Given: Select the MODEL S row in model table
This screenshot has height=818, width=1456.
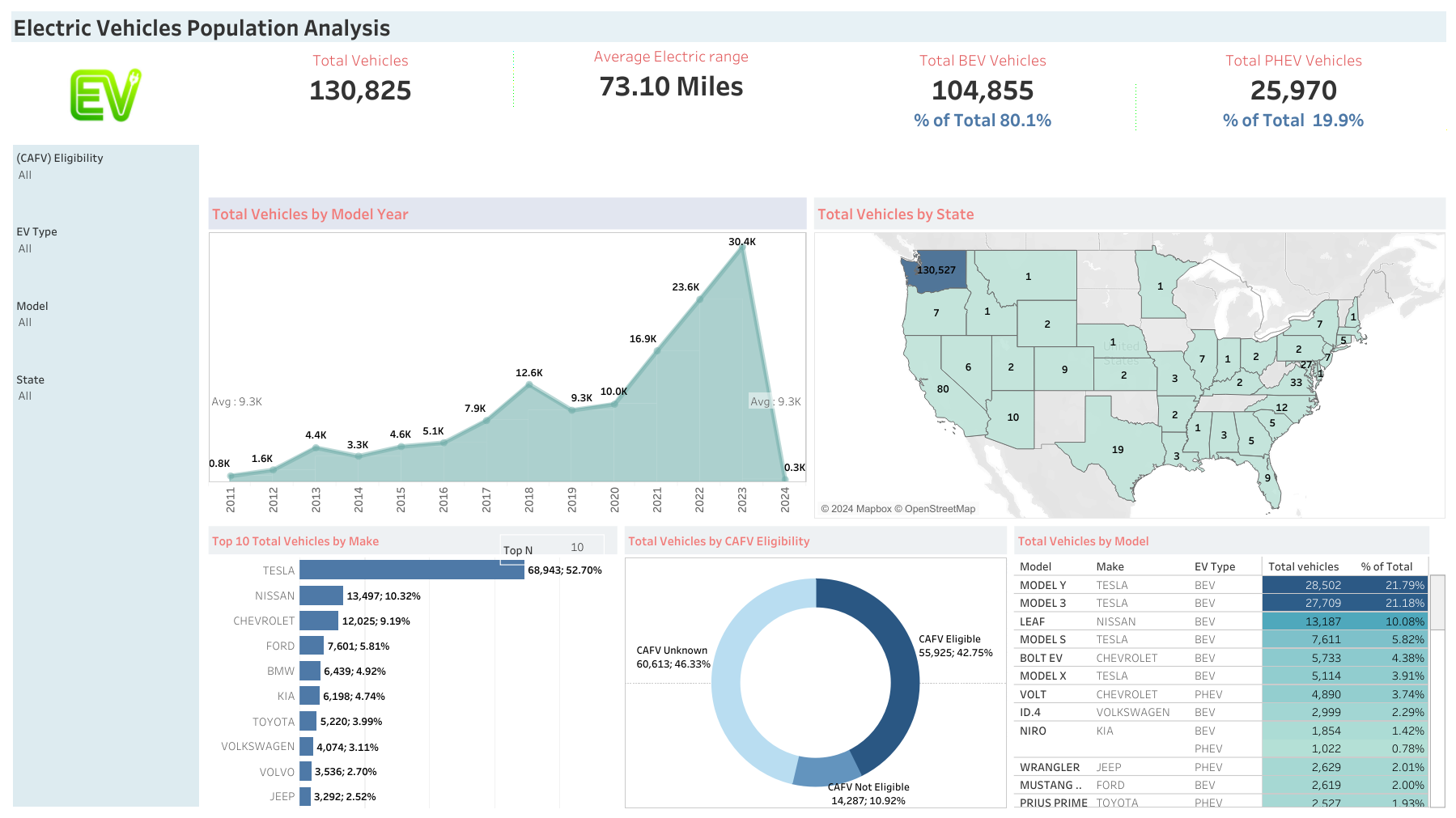Looking at the screenshot, I should [1221, 639].
